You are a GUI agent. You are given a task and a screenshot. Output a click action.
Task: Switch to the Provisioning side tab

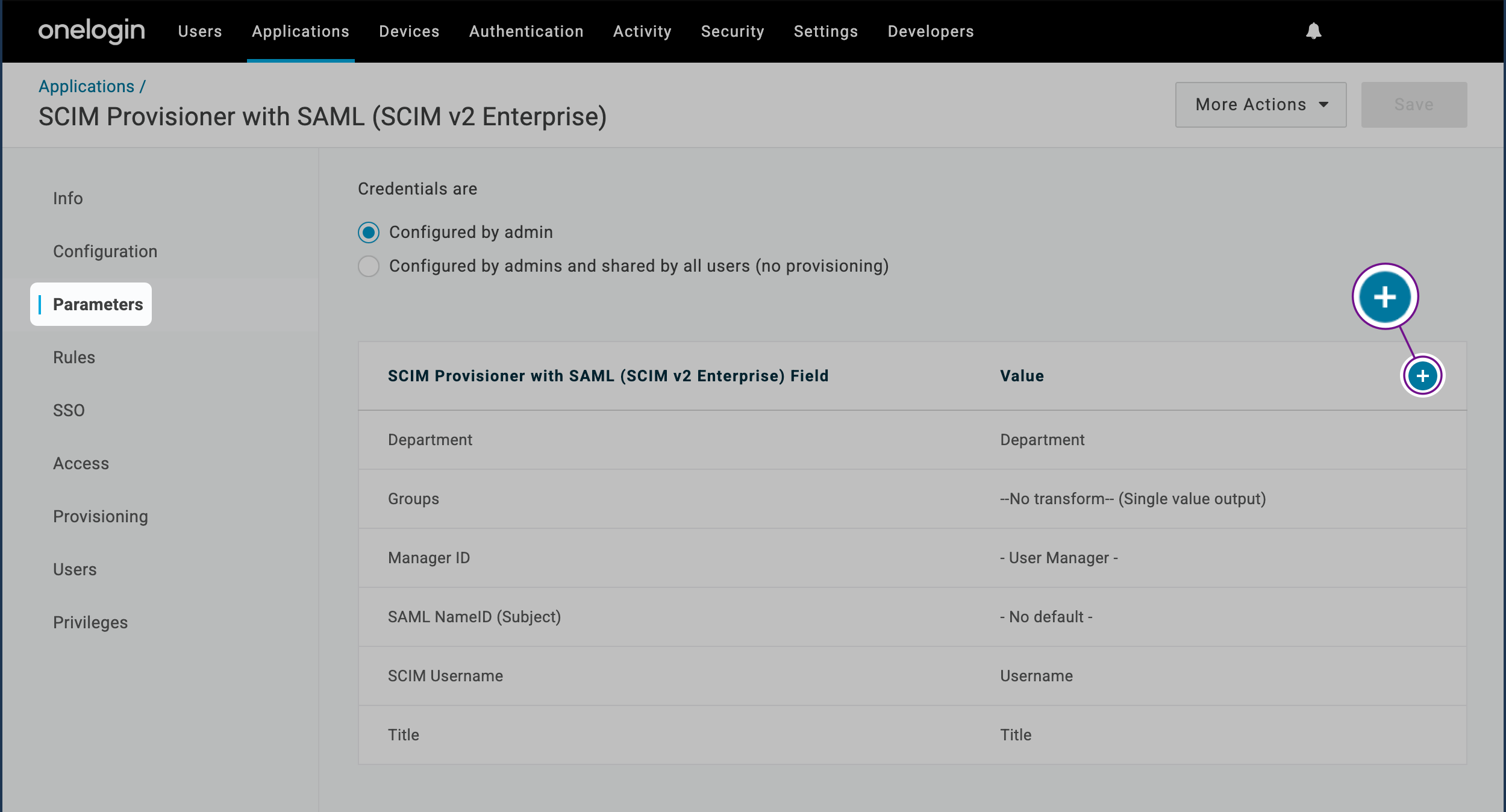101,517
